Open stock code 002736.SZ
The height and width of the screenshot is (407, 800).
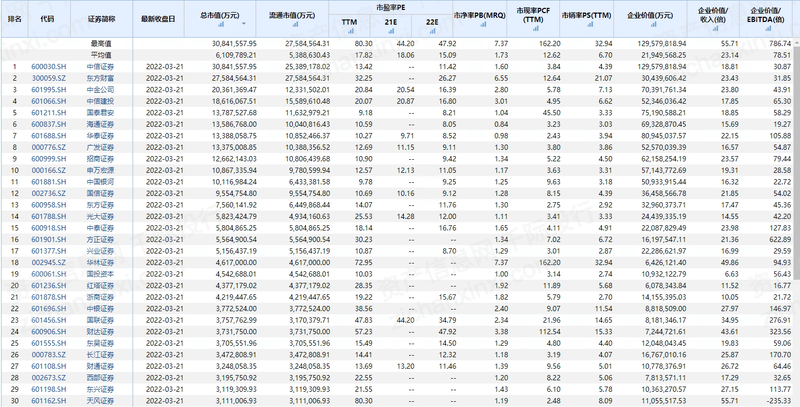click(48, 193)
